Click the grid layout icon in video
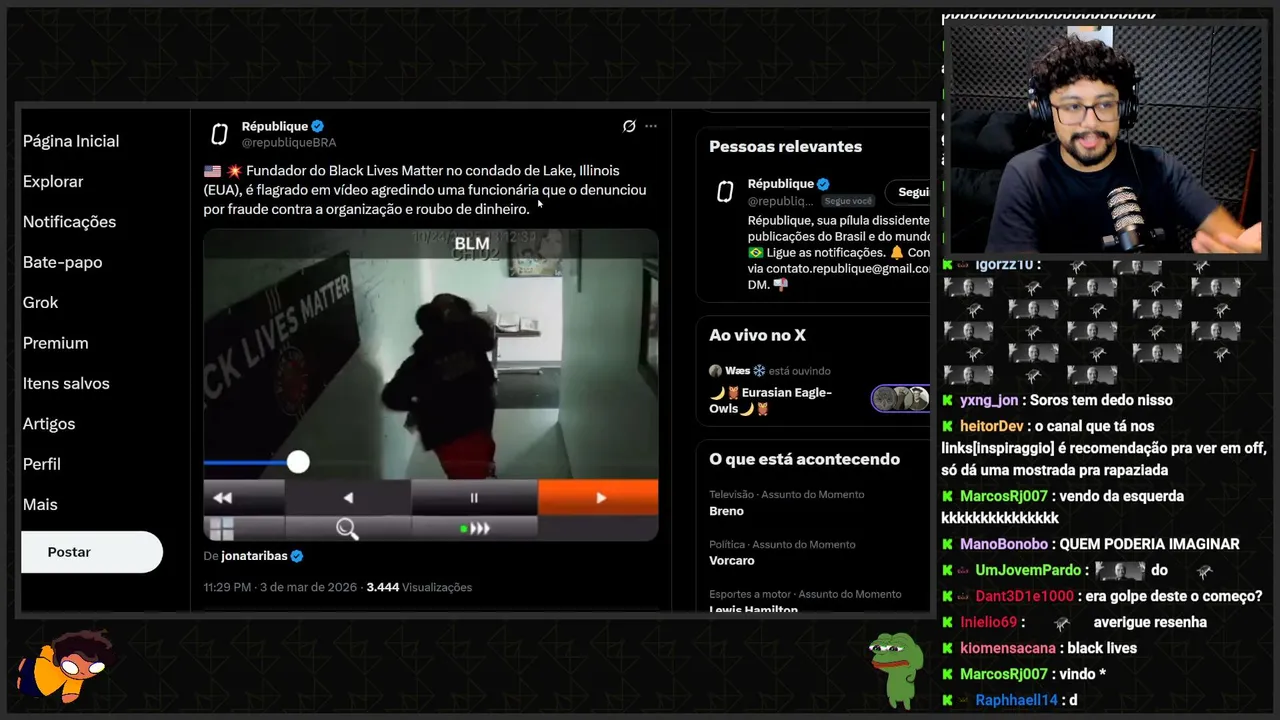 (221, 529)
